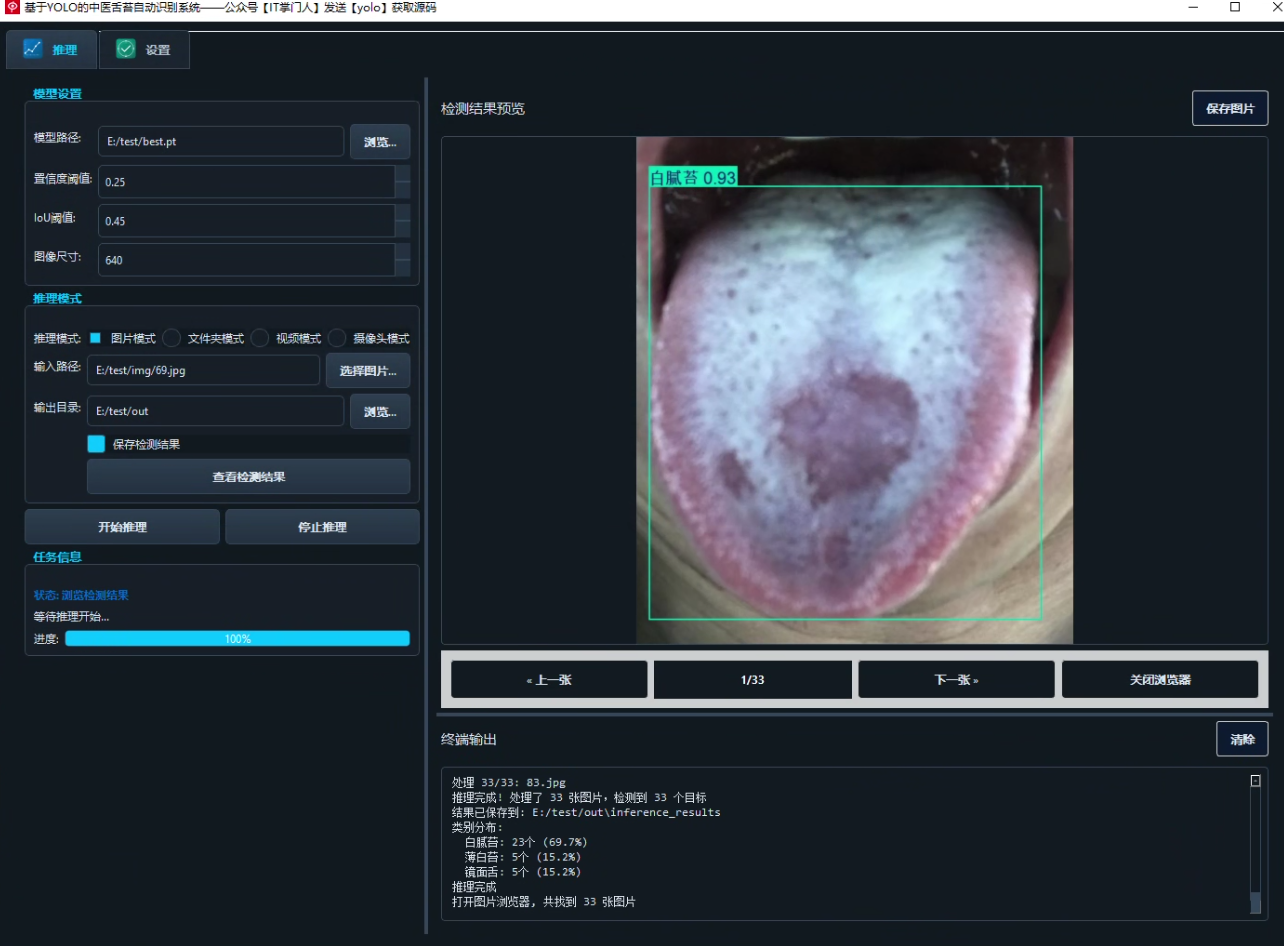This screenshot has height=946, width=1284.
Task: Click the 模型路径 input field
Action: [x=221, y=141]
